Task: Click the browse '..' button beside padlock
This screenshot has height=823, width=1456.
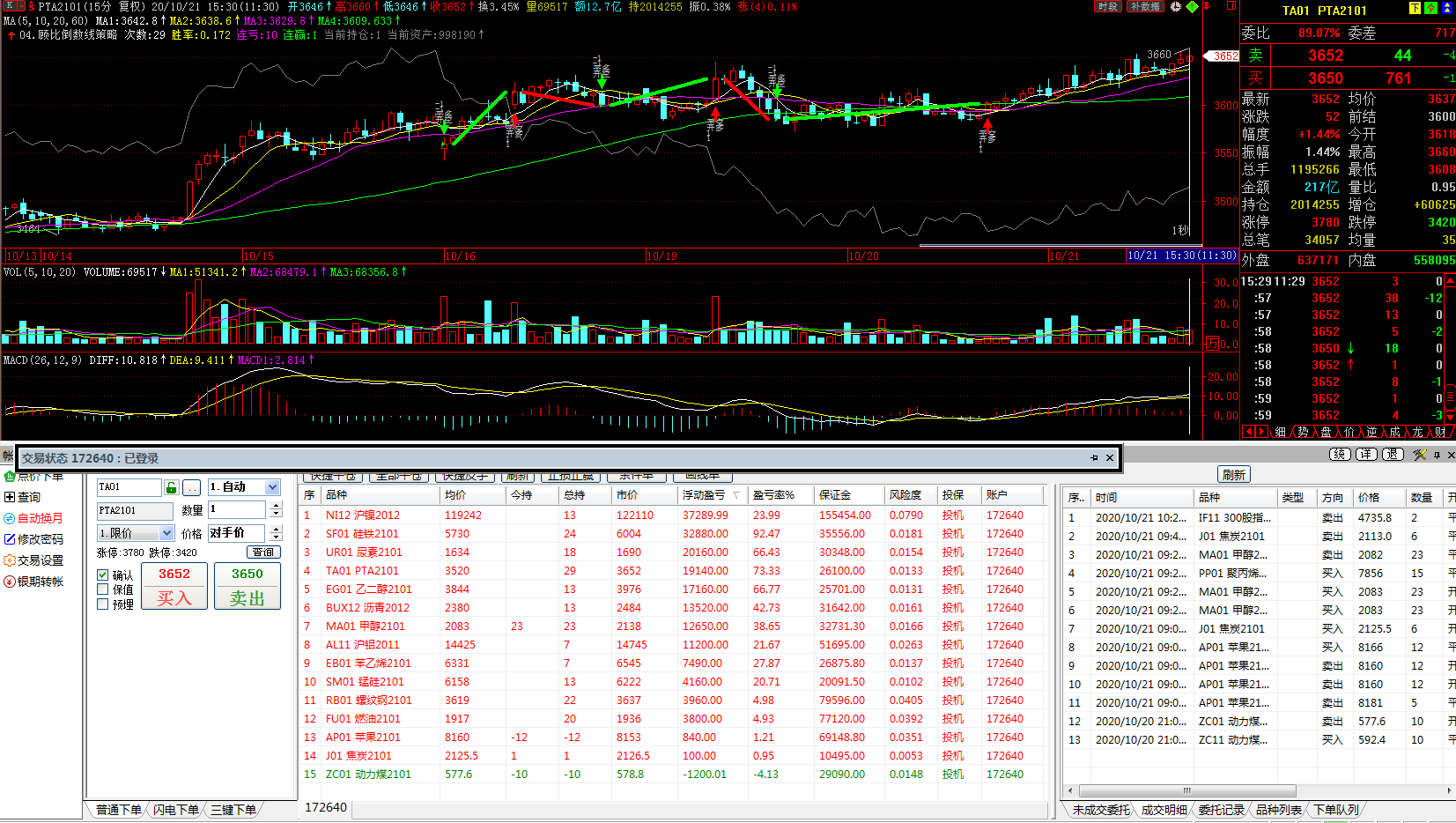Action: coord(192,487)
